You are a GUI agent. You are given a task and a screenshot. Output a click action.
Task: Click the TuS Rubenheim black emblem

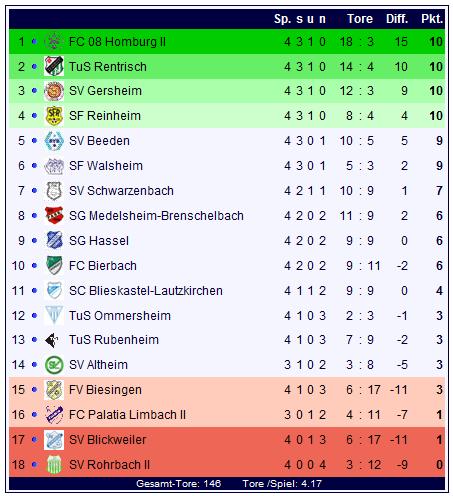click(x=53, y=340)
